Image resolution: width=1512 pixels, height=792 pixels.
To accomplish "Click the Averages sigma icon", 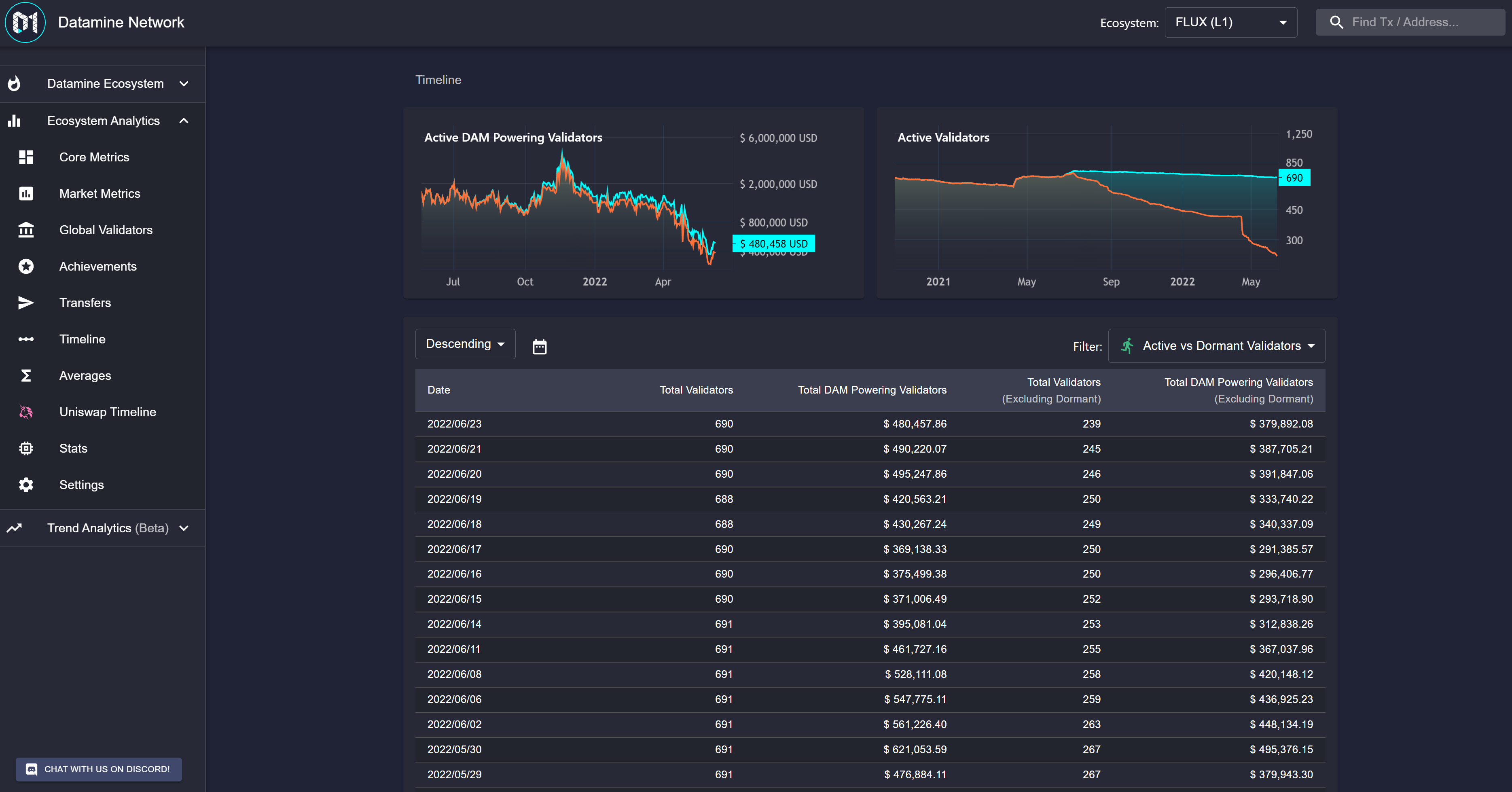I will click(26, 376).
